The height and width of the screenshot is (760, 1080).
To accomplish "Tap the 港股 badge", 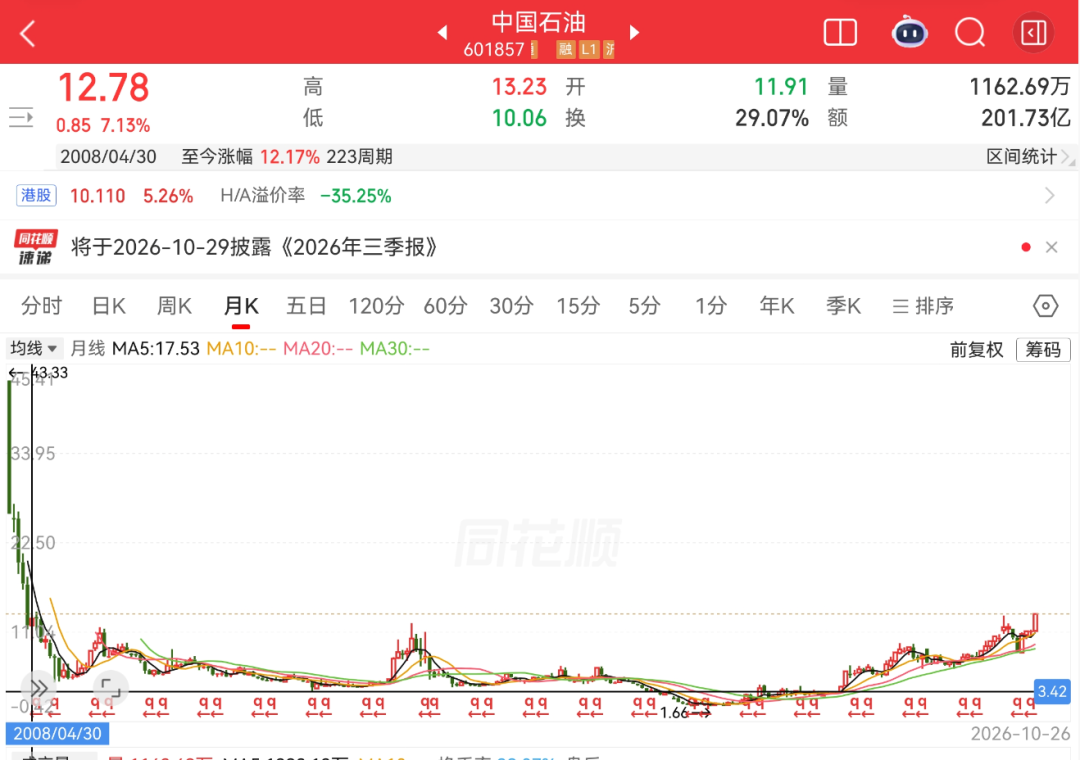I will click(x=36, y=196).
